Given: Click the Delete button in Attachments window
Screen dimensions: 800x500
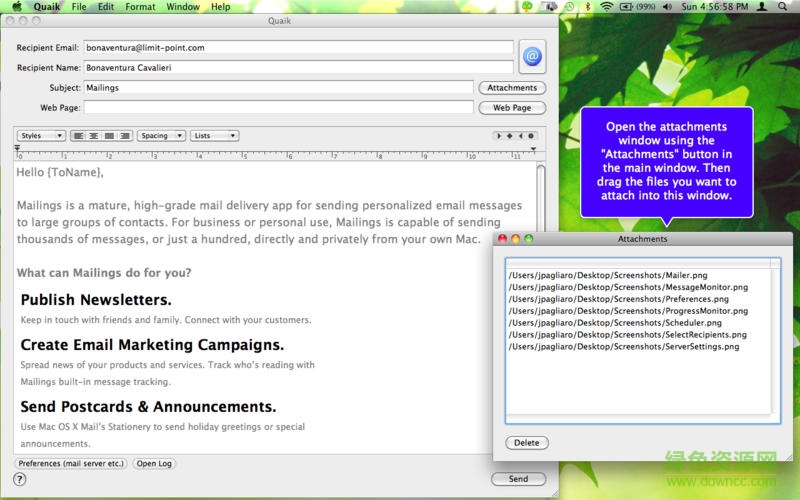Looking at the screenshot, I should click(x=526, y=443).
